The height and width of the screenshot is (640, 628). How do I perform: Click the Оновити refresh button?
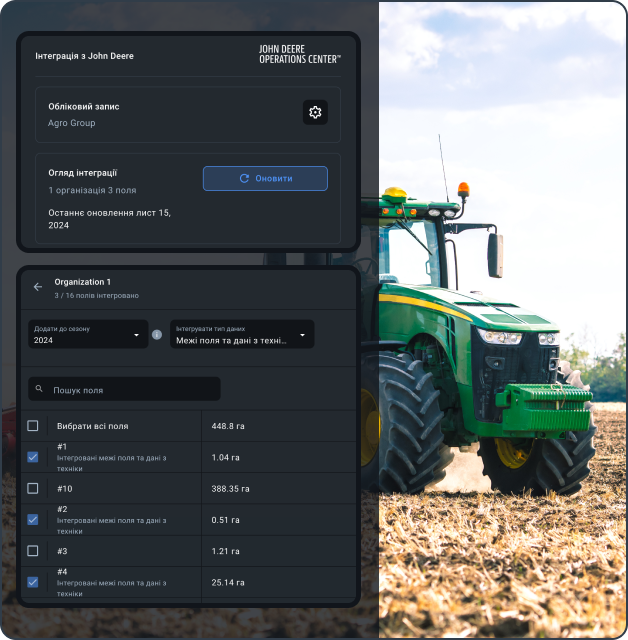265,178
